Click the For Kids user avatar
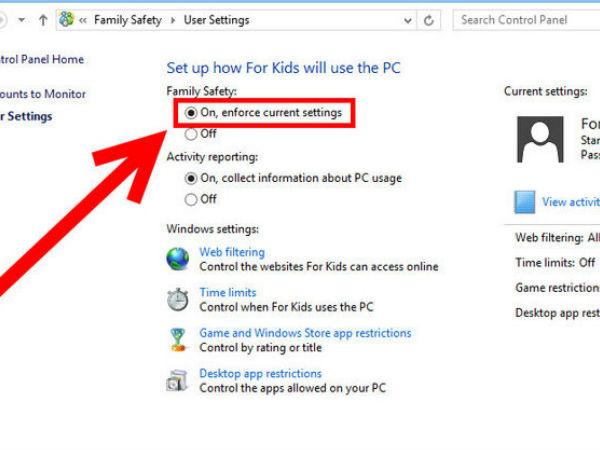This screenshot has height=450, width=600. [x=540, y=138]
